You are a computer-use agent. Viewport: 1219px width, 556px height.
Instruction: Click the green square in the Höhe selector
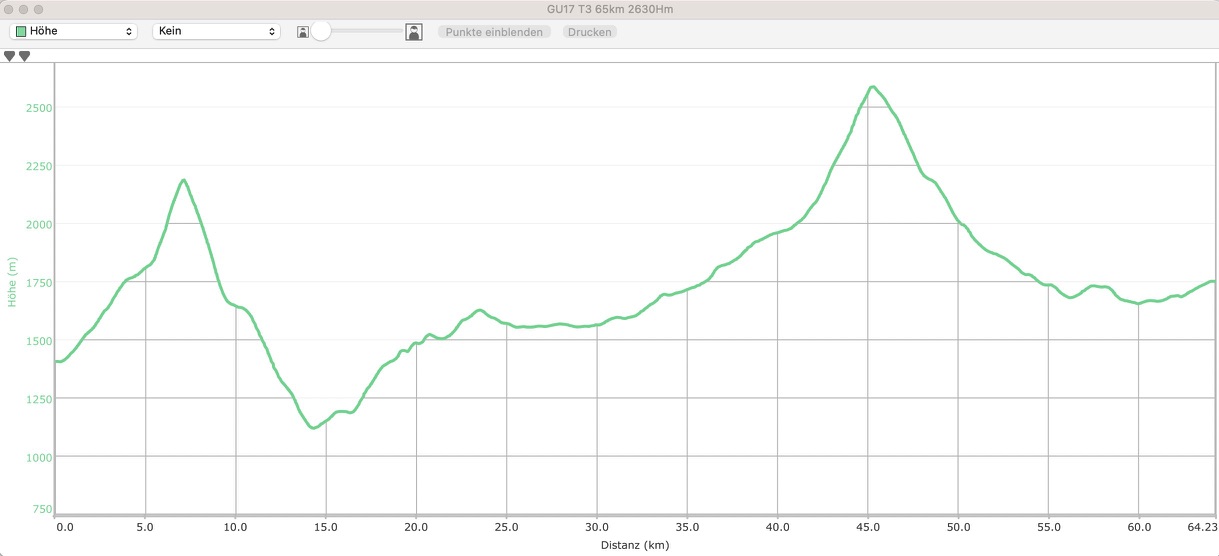[x=20, y=32]
